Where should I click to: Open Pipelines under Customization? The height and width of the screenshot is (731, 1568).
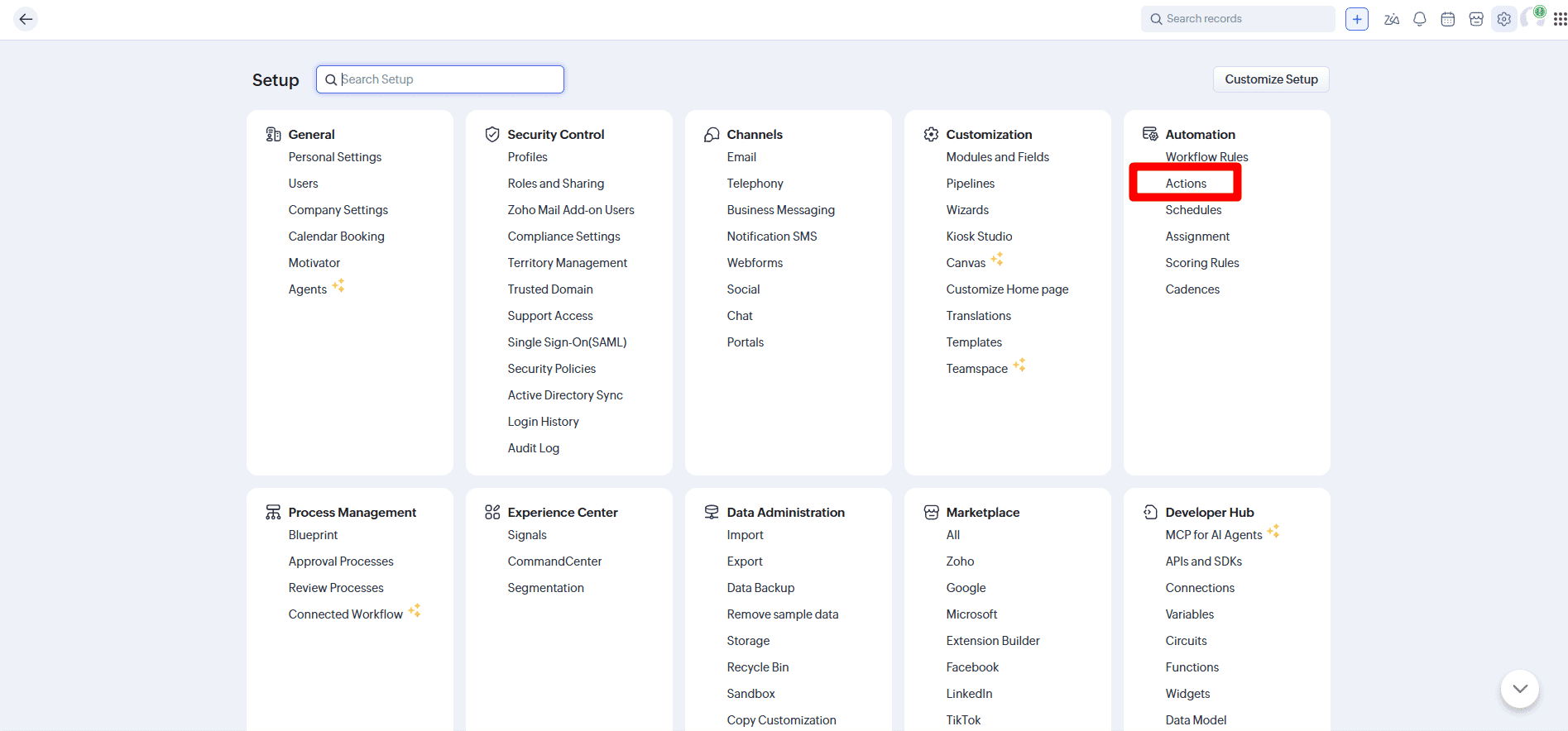tap(970, 184)
